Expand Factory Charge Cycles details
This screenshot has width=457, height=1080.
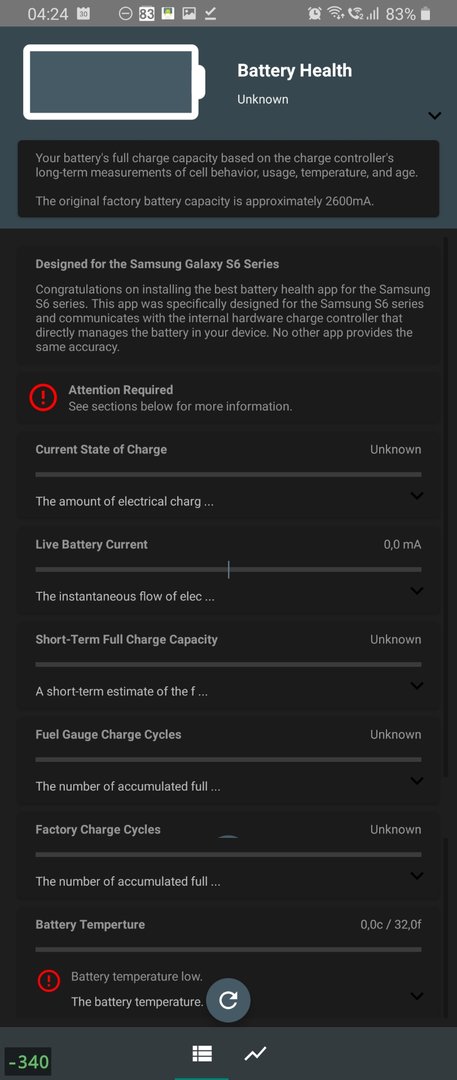[416, 875]
